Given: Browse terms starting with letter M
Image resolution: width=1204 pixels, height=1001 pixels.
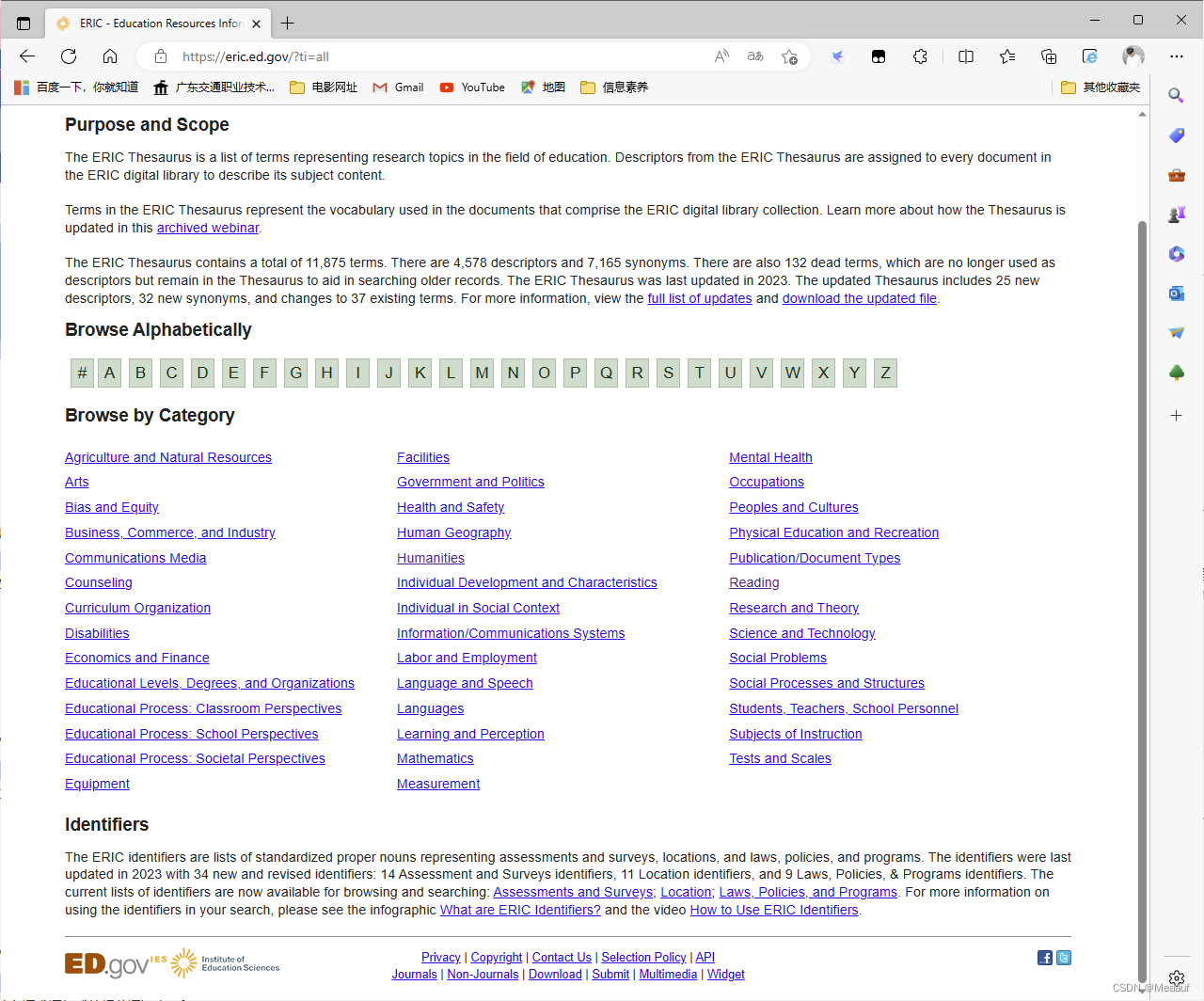Looking at the screenshot, I should (x=482, y=373).
